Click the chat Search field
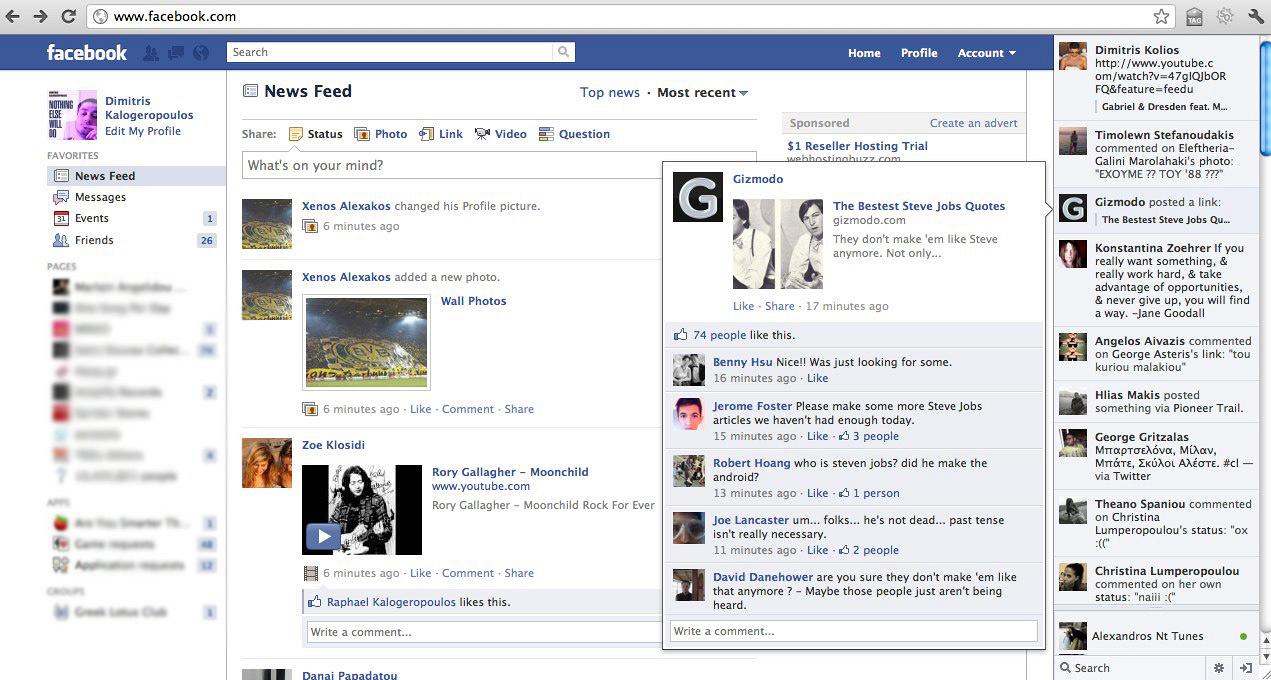The width and height of the screenshot is (1271, 680). coord(1131,668)
